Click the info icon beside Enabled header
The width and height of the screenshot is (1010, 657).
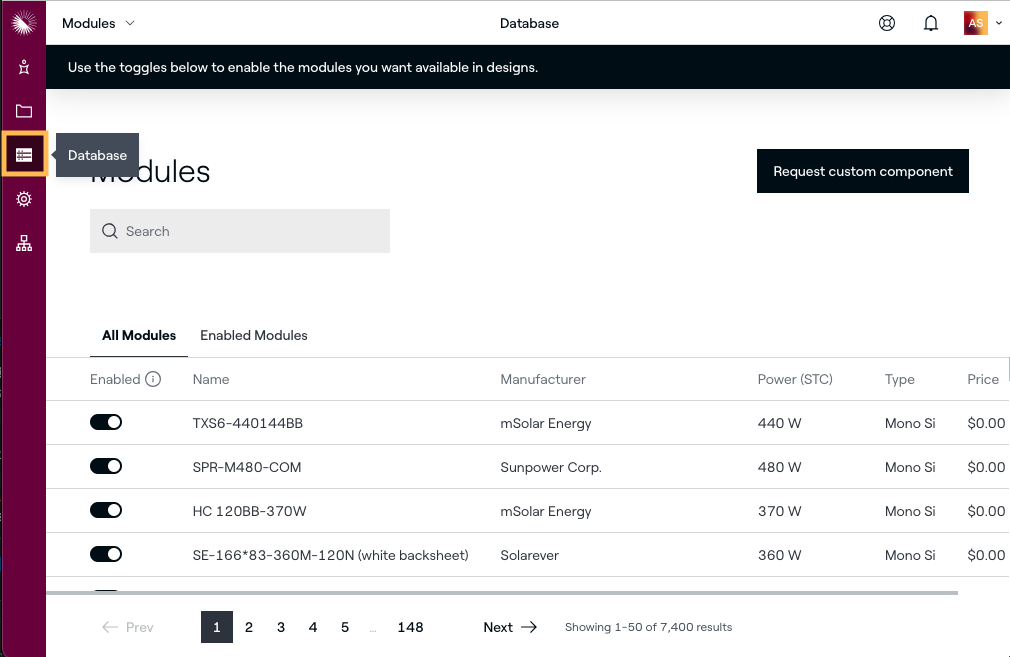pos(153,379)
